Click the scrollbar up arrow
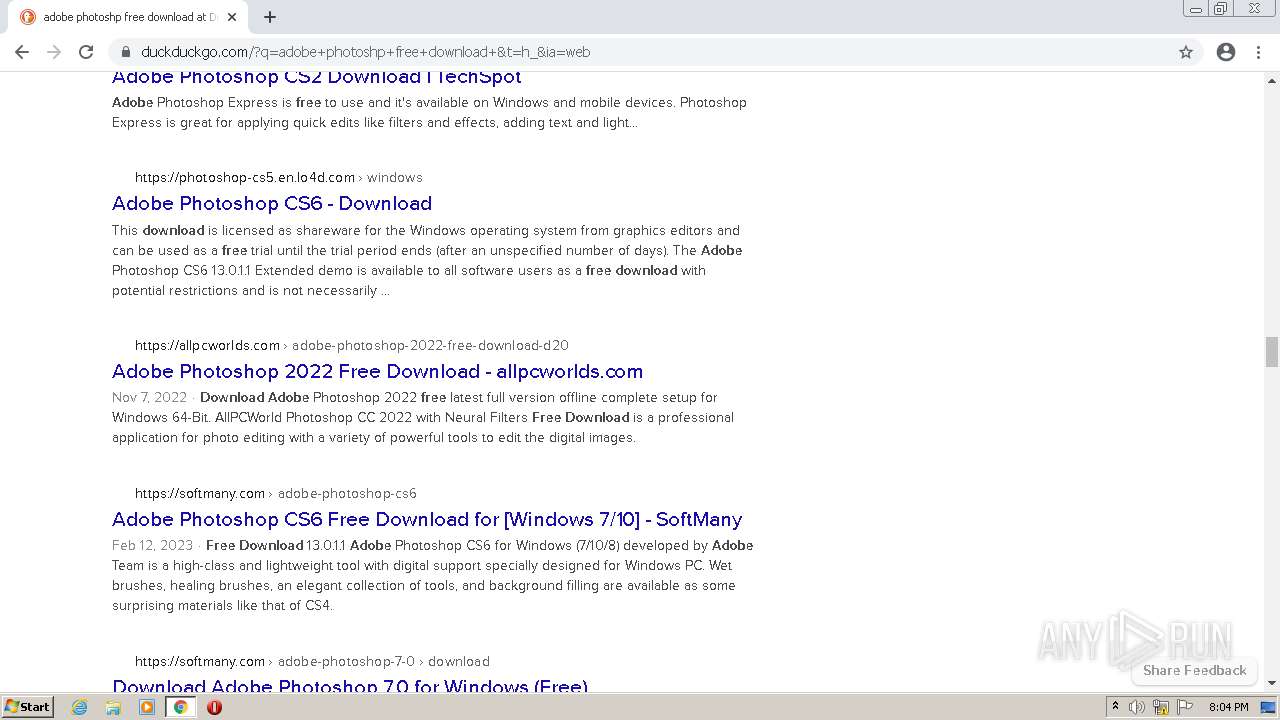This screenshot has width=1280, height=720. (1271, 79)
